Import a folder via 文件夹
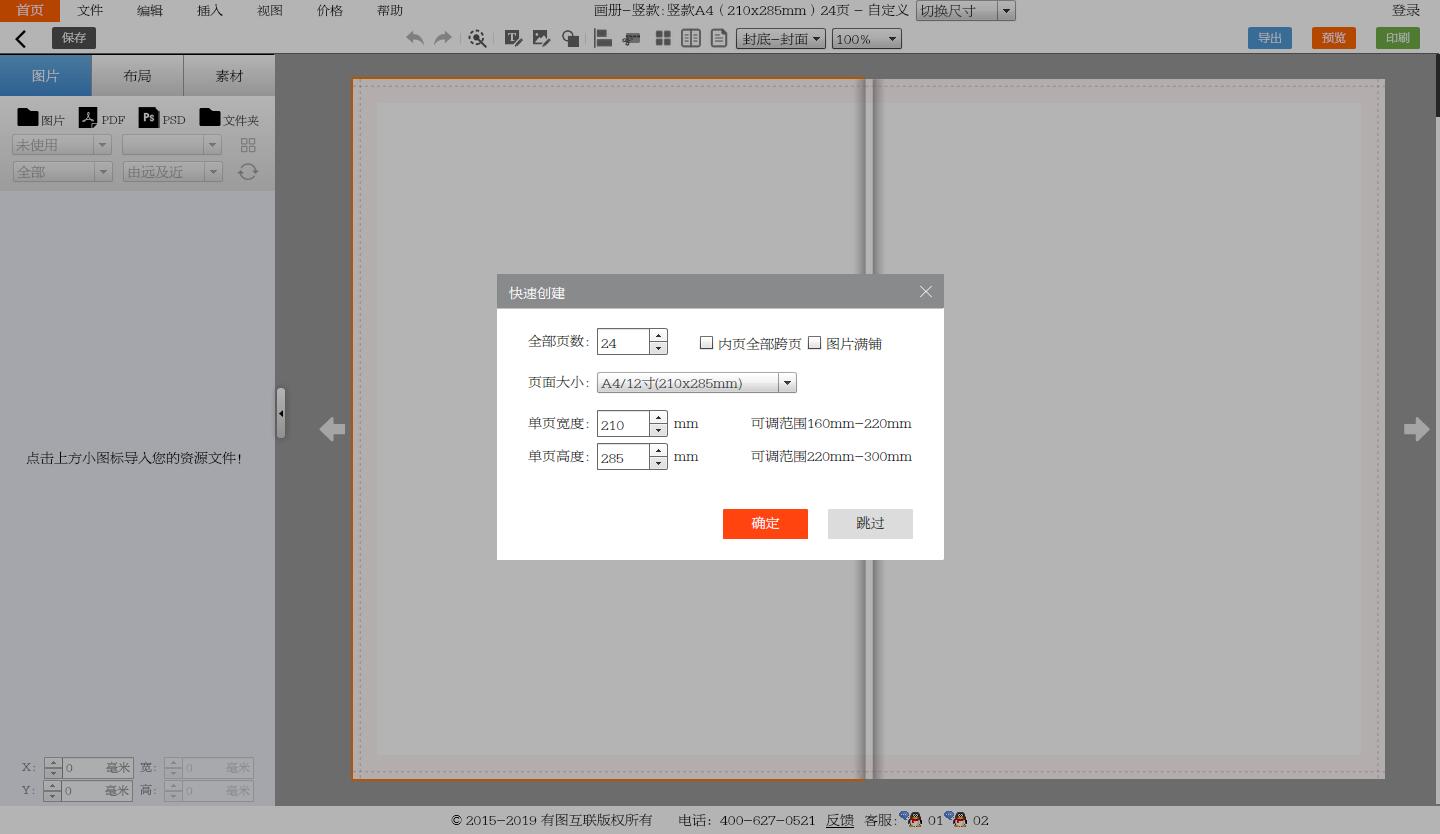Viewport: 1440px width, 834px height. point(210,117)
